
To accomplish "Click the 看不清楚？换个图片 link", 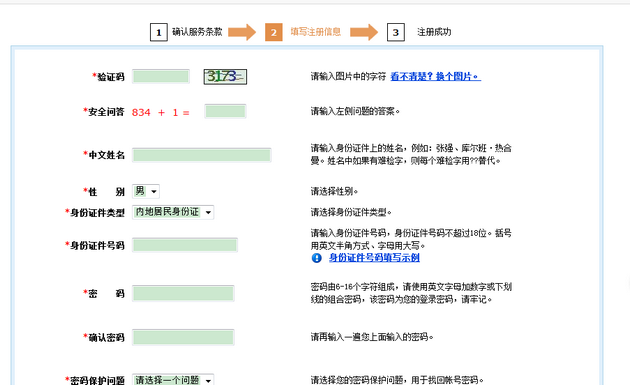I will point(436,76).
